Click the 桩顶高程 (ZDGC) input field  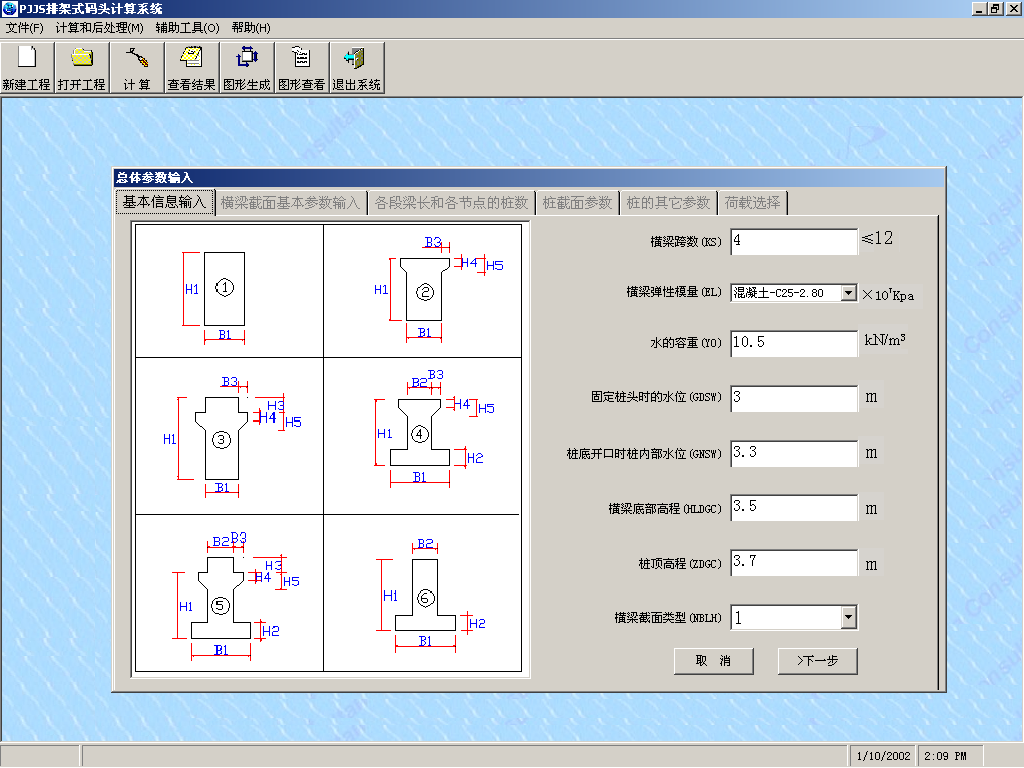pos(793,563)
